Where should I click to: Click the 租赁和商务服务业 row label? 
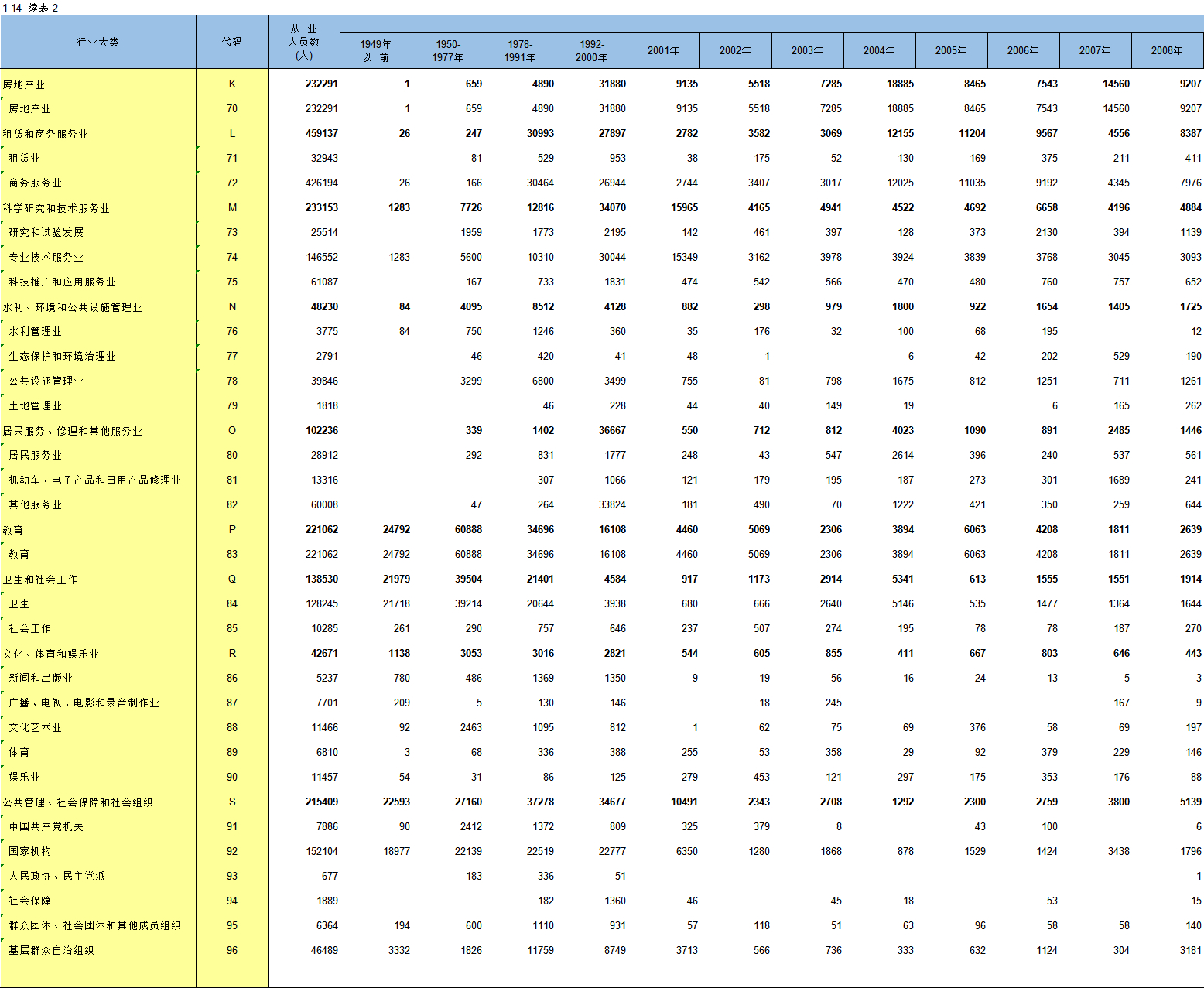46,134
